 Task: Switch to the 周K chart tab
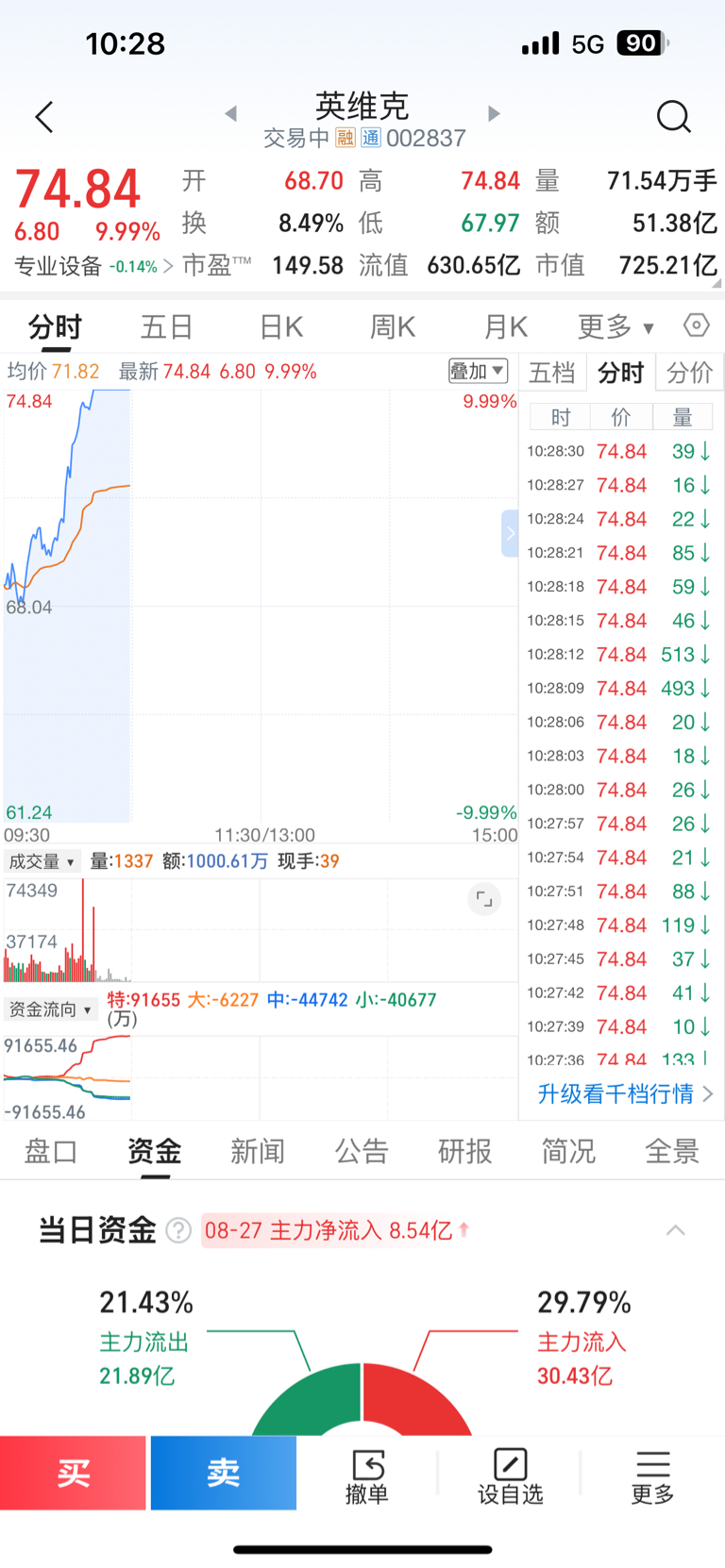pyautogui.click(x=393, y=326)
